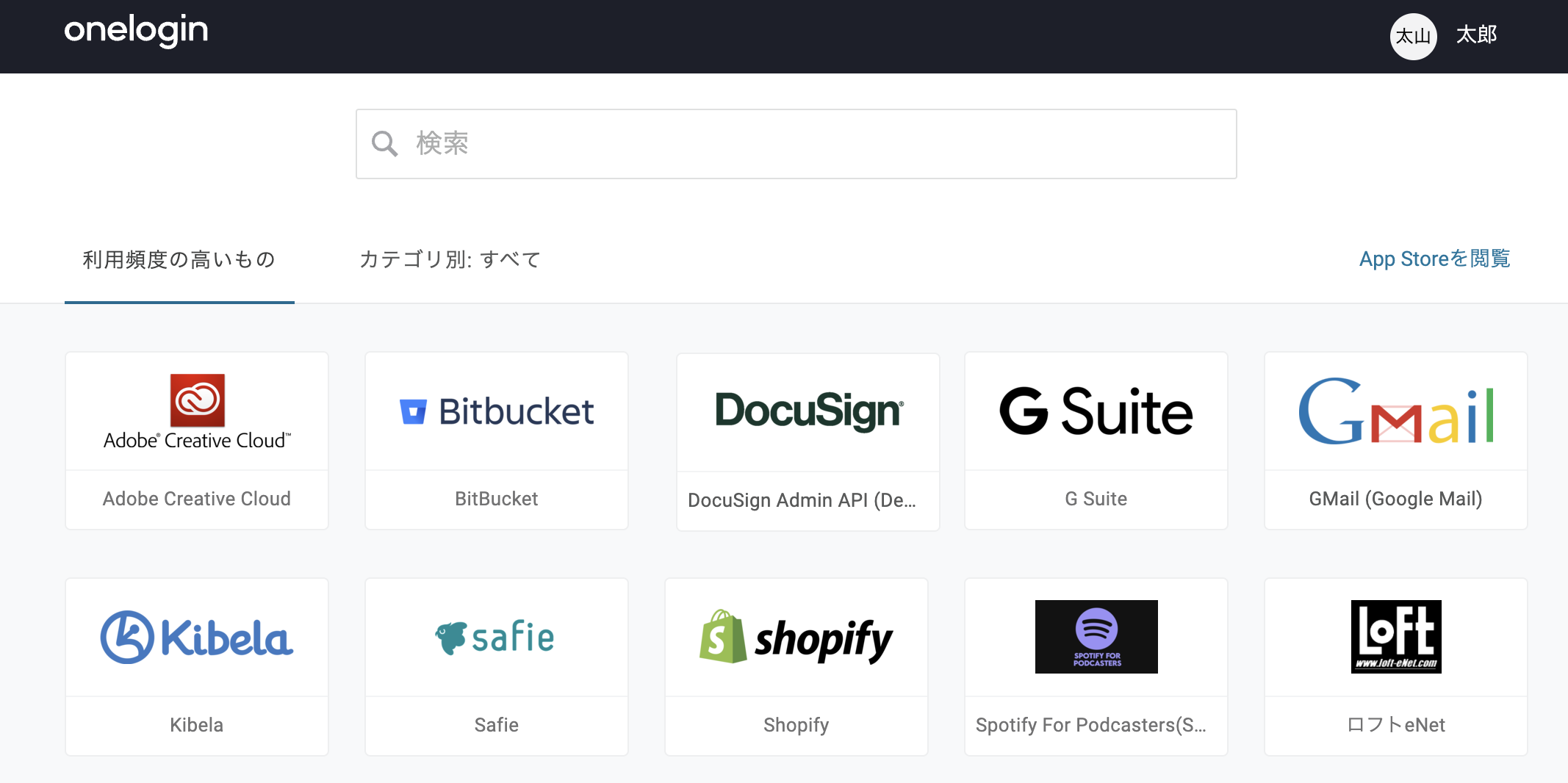Click the Kibela app name

pyautogui.click(x=197, y=725)
